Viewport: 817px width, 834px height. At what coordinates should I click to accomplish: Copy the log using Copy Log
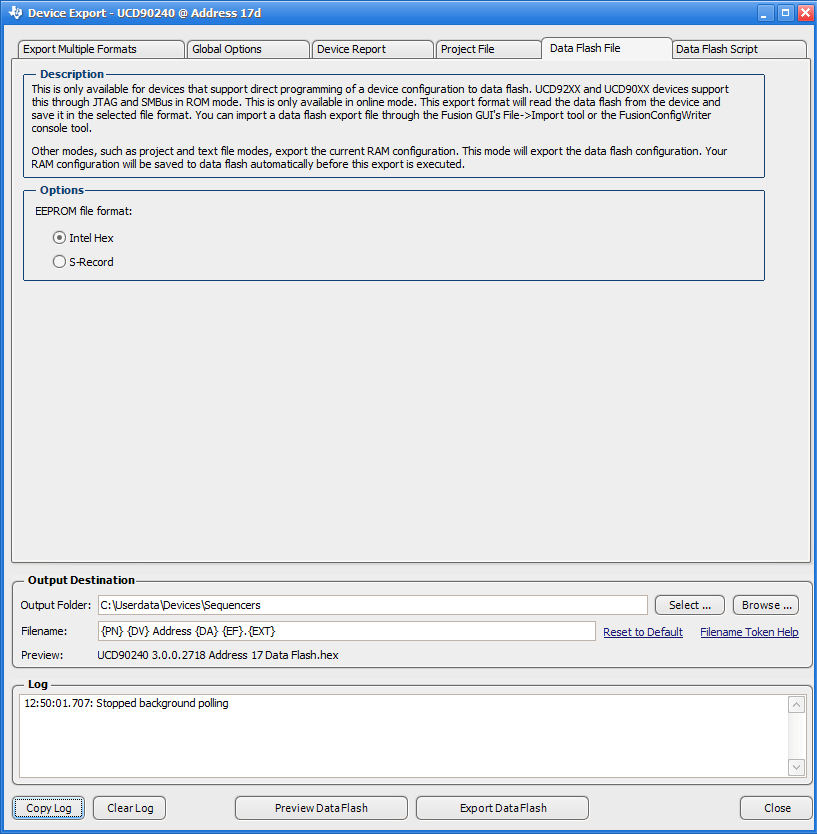click(x=47, y=807)
